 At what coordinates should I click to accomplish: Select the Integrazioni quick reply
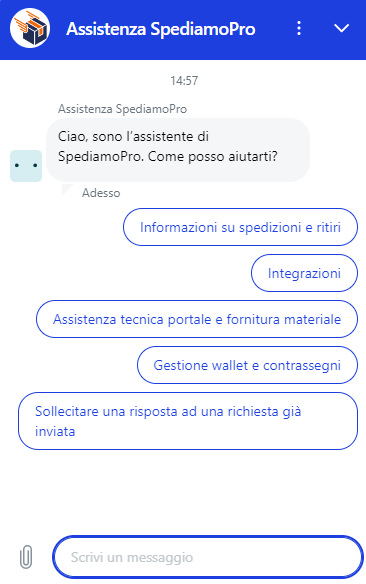coord(304,273)
